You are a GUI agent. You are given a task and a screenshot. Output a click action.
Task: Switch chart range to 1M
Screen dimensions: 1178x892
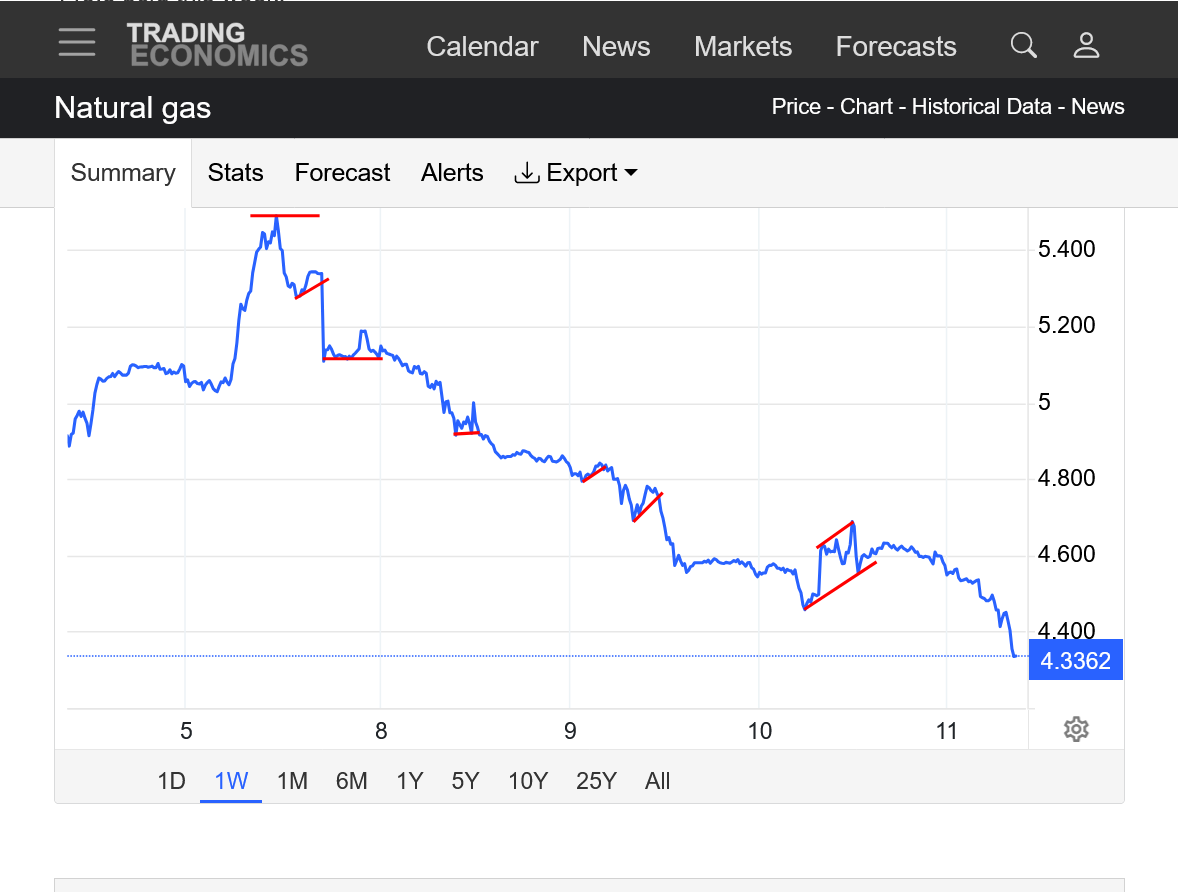point(292,781)
